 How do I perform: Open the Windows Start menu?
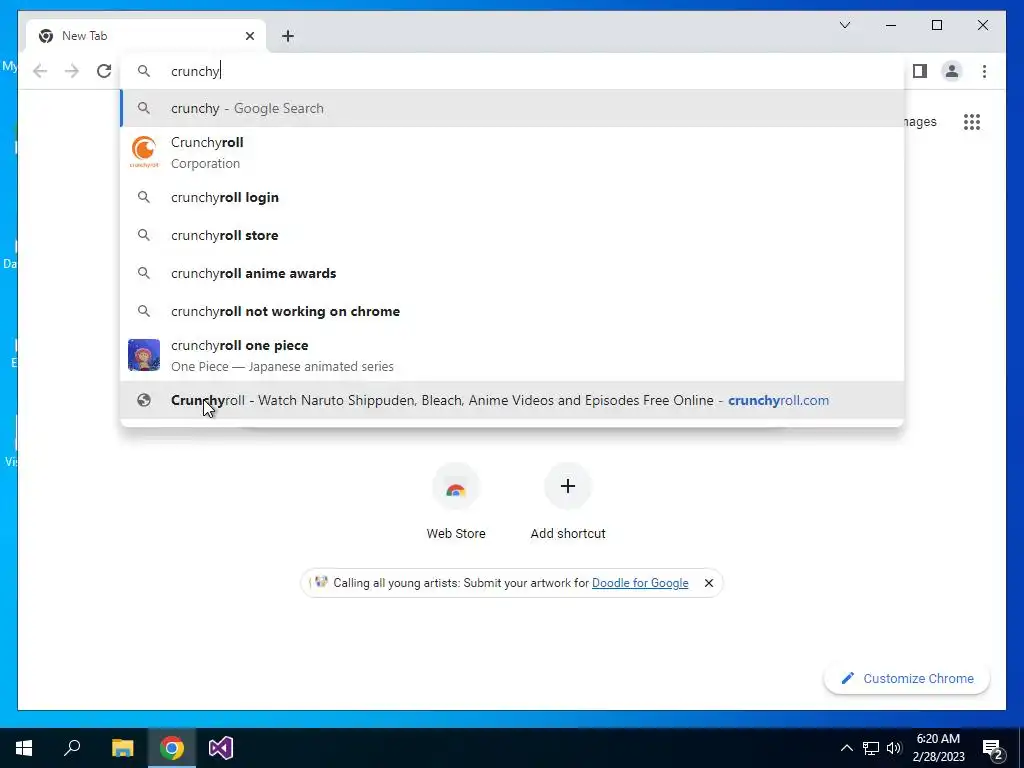tap(24, 748)
